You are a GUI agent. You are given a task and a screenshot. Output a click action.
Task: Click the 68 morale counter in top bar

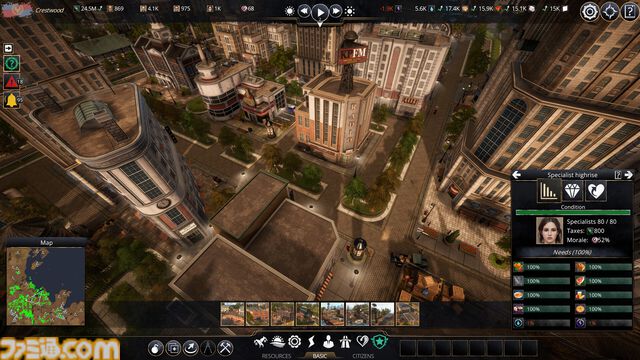tap(247, 8)
